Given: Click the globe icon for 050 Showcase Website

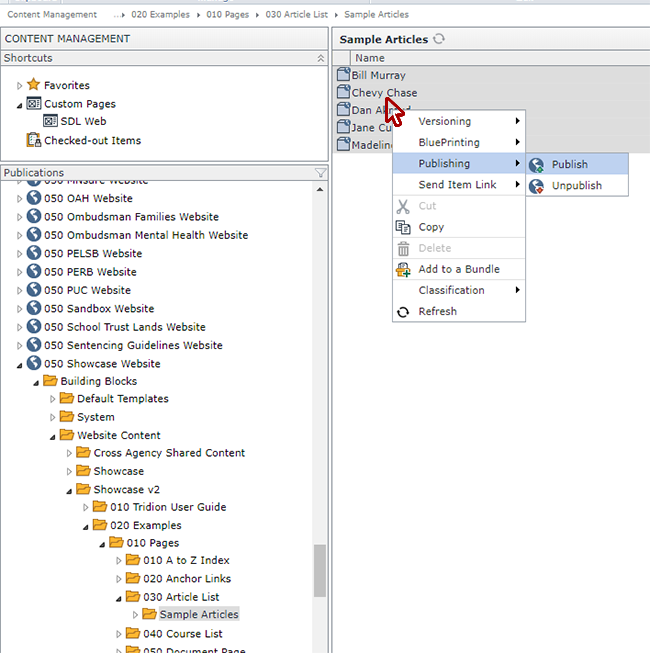Looking at the screenshot, I should [33, 363].
